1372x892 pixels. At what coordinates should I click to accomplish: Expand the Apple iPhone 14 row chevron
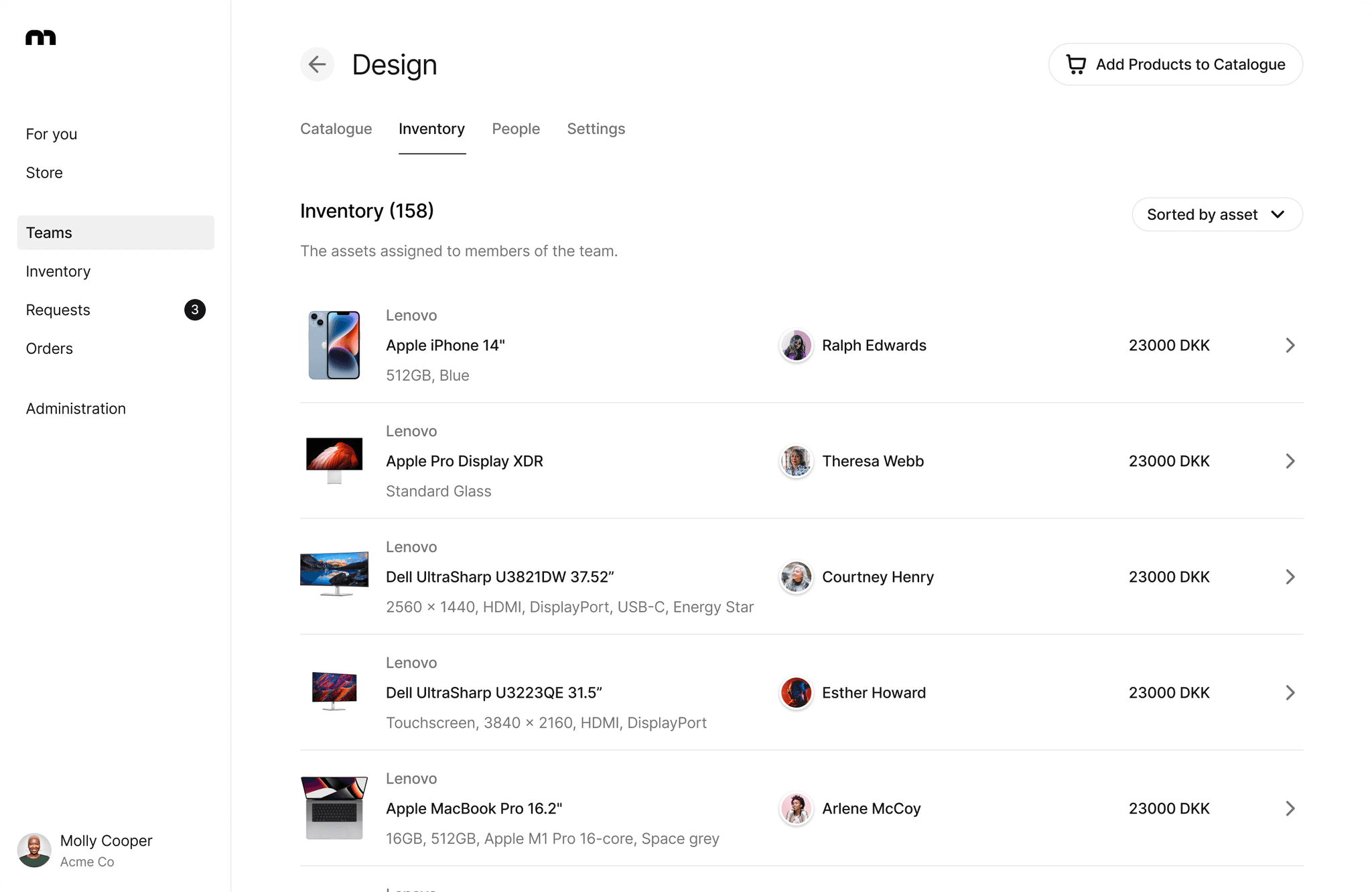1290,346
